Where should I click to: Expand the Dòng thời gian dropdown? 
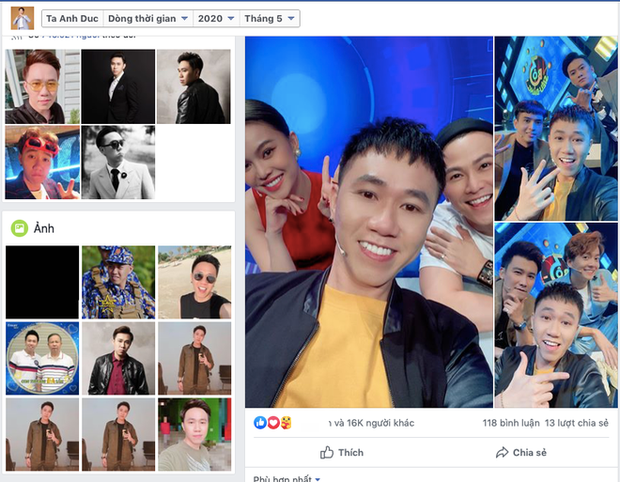[x=148, y=18]
